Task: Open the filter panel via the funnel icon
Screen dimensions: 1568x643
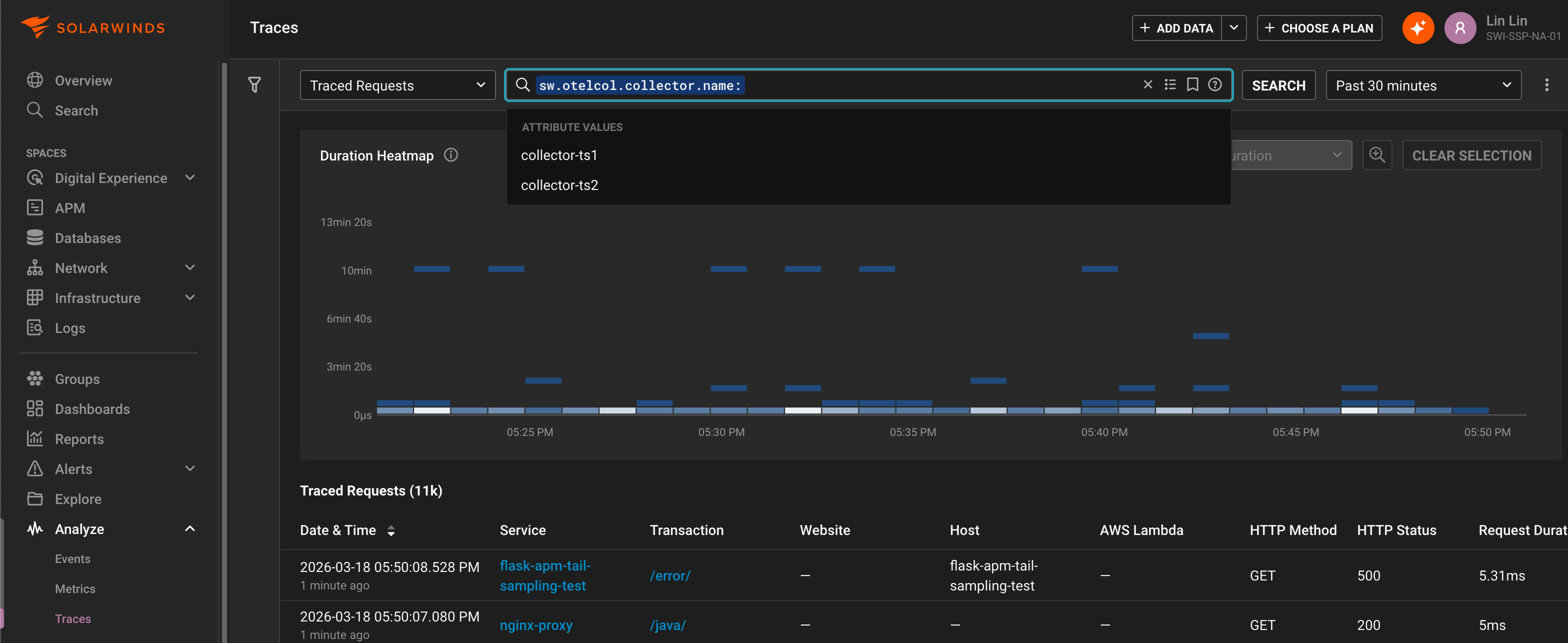Action: pos(255,84)
